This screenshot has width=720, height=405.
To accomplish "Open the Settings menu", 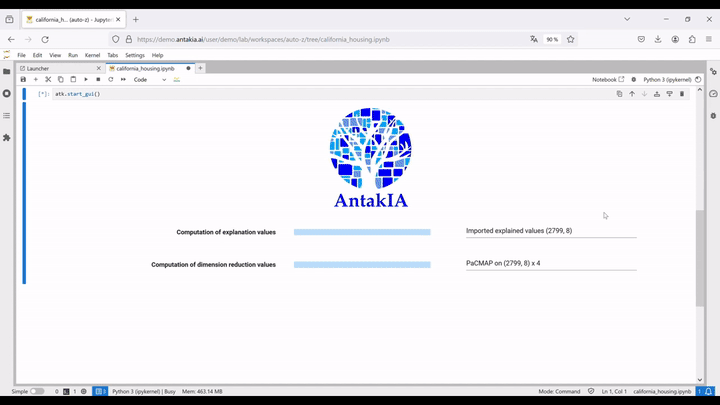I will coord(135,55).
